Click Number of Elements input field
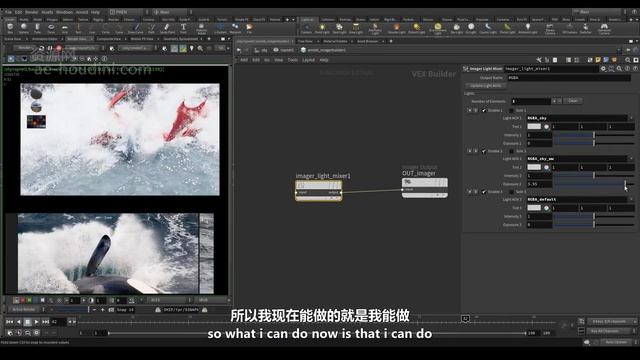This screenshot has width=640, height=360. coord(531,101)
